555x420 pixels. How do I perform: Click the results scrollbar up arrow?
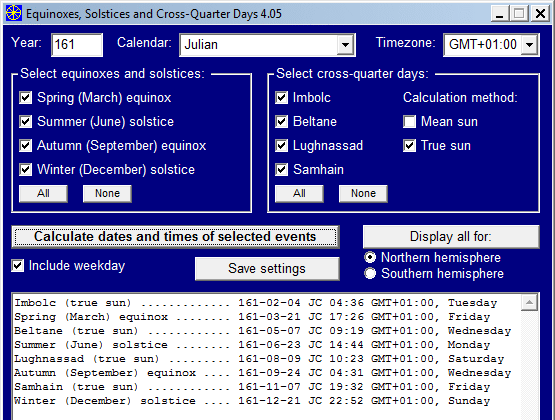[530, 302]
